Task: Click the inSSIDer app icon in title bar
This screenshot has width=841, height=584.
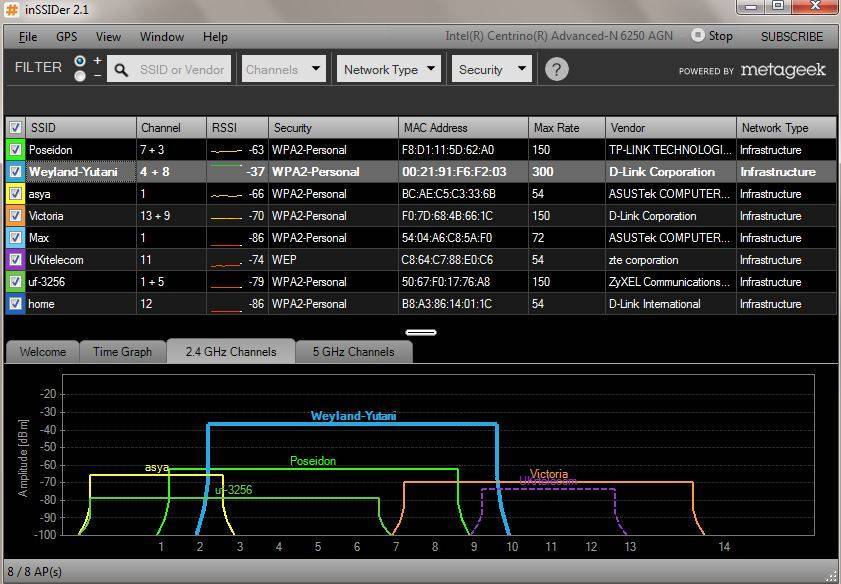Action: coord(13,9)
